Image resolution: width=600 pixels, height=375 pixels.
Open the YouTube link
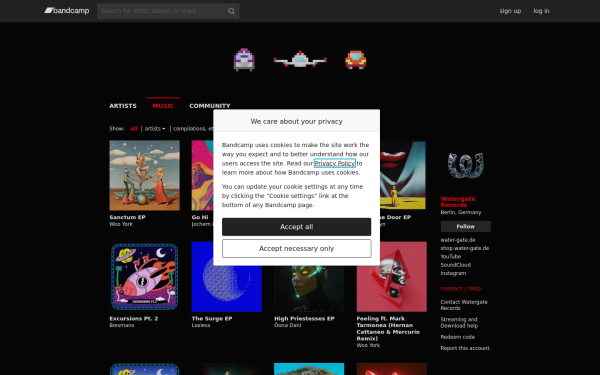(x=451, y=256)
